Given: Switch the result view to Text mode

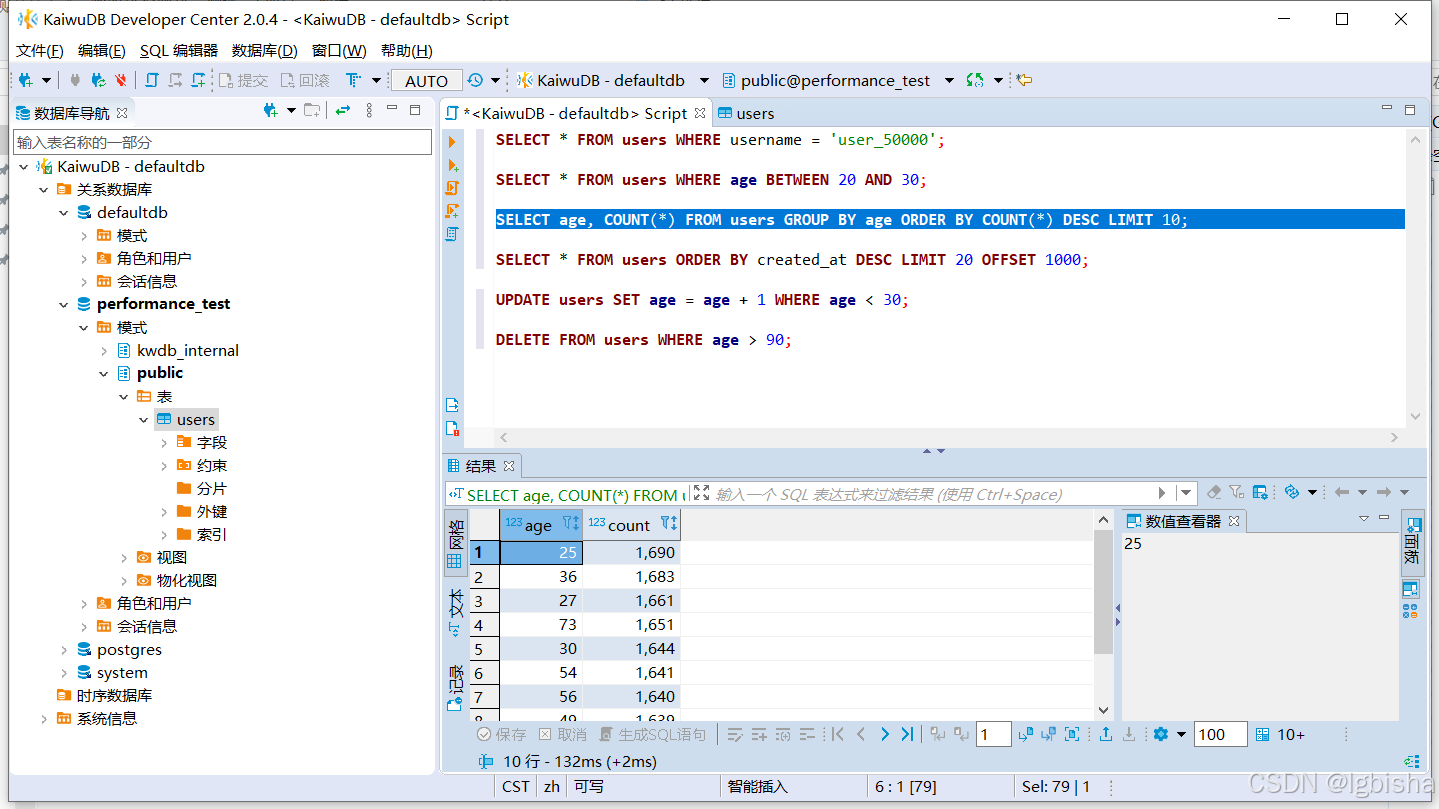Looking at the screenshot, I should (x=456, y=612).
